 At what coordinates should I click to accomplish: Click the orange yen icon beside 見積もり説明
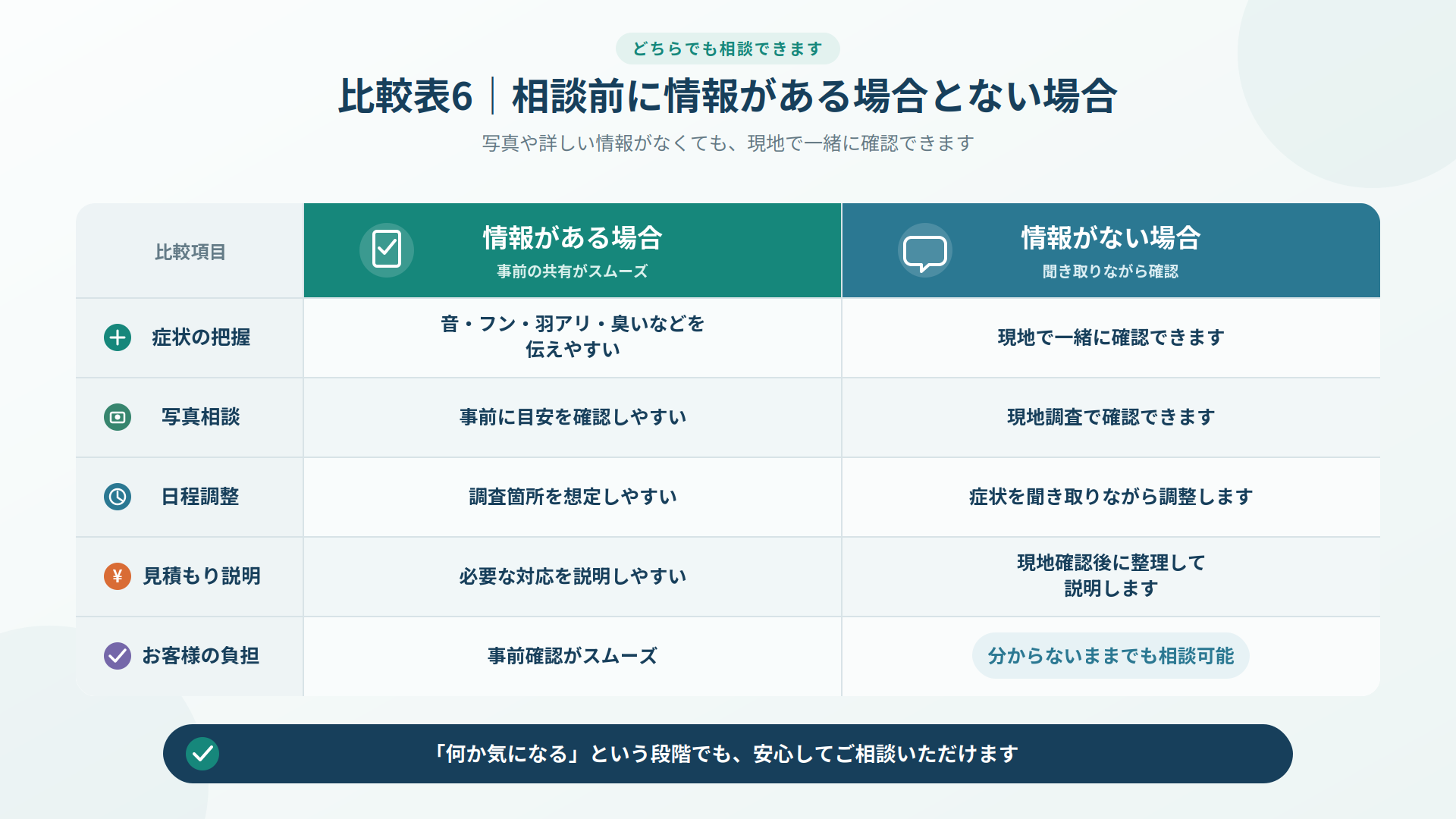[x=118, y=576]
